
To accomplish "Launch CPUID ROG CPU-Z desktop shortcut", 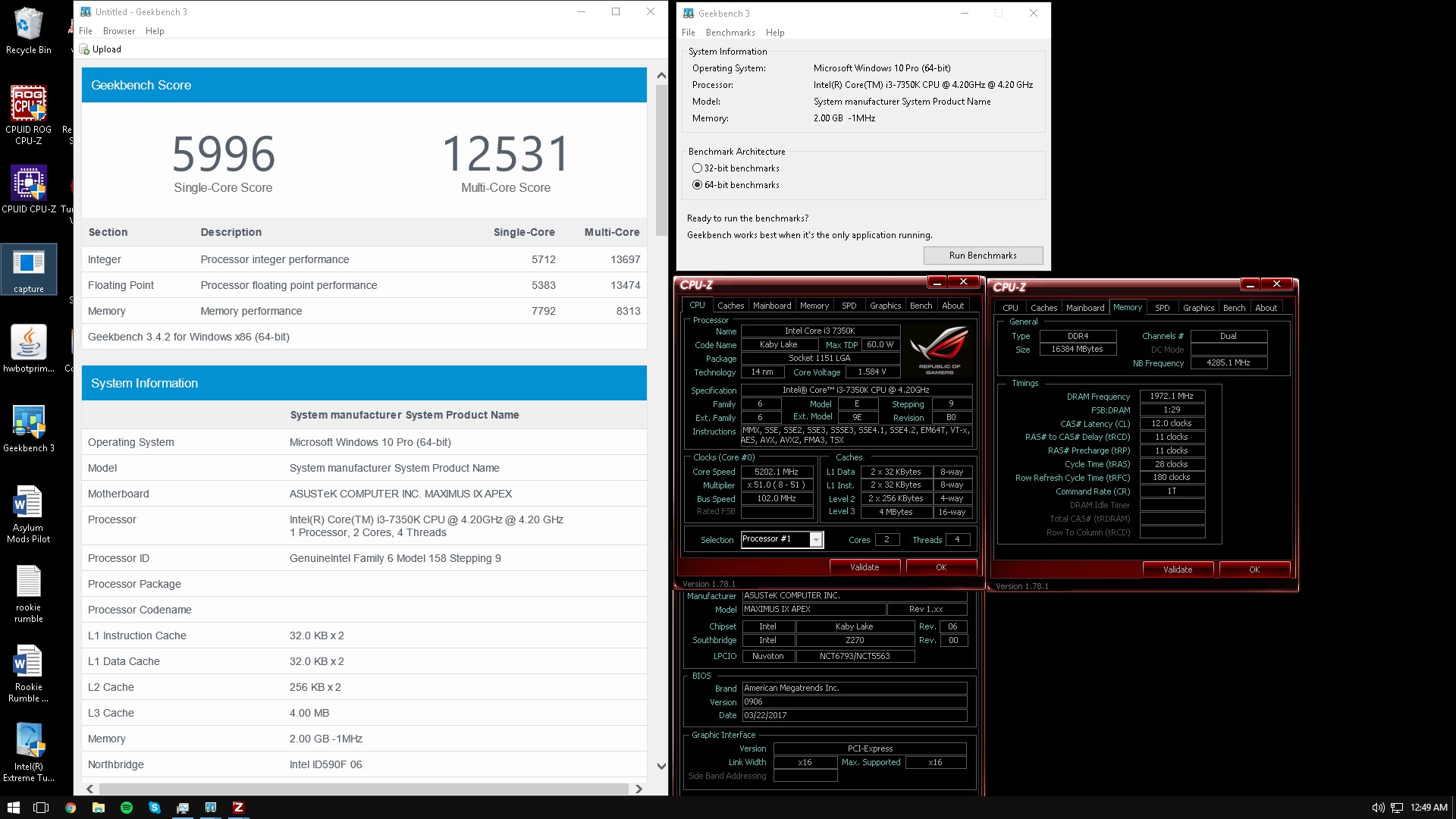I will 28,114.
